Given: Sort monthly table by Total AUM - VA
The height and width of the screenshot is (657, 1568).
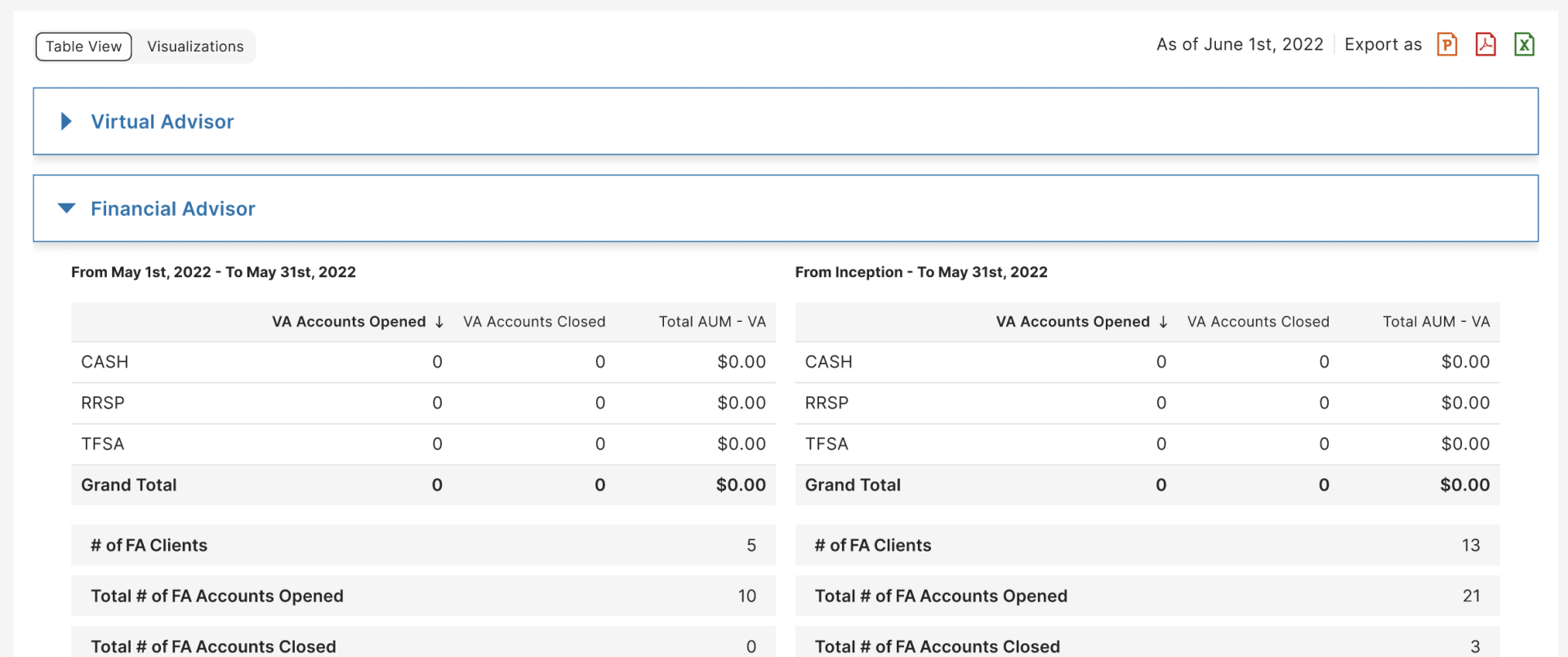Looking at the screenshot, I should (x=712, y=322).
